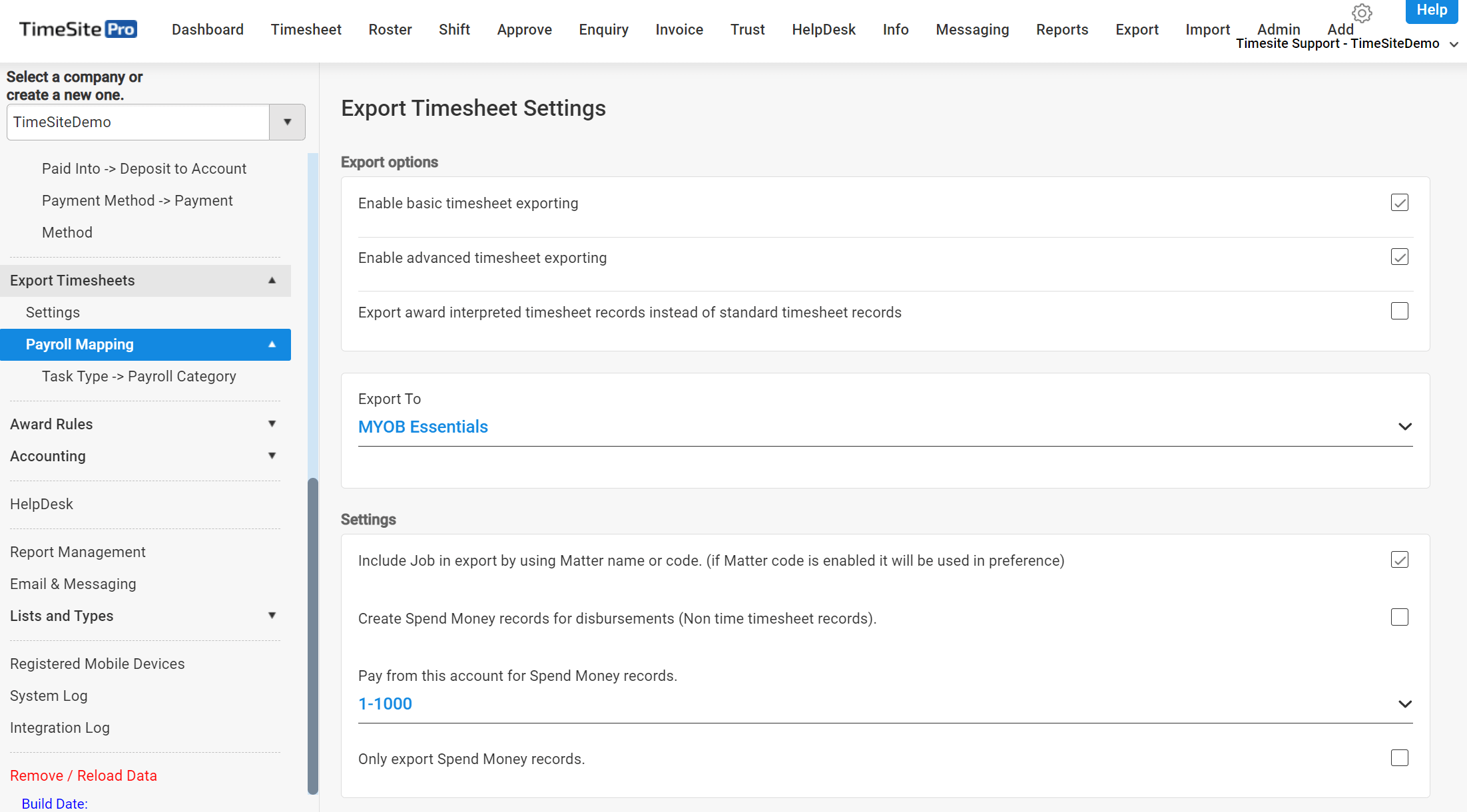Viewport: 1467px width, 812px height.
Task: Open Registered Mobile Devices
Action: 97,664
